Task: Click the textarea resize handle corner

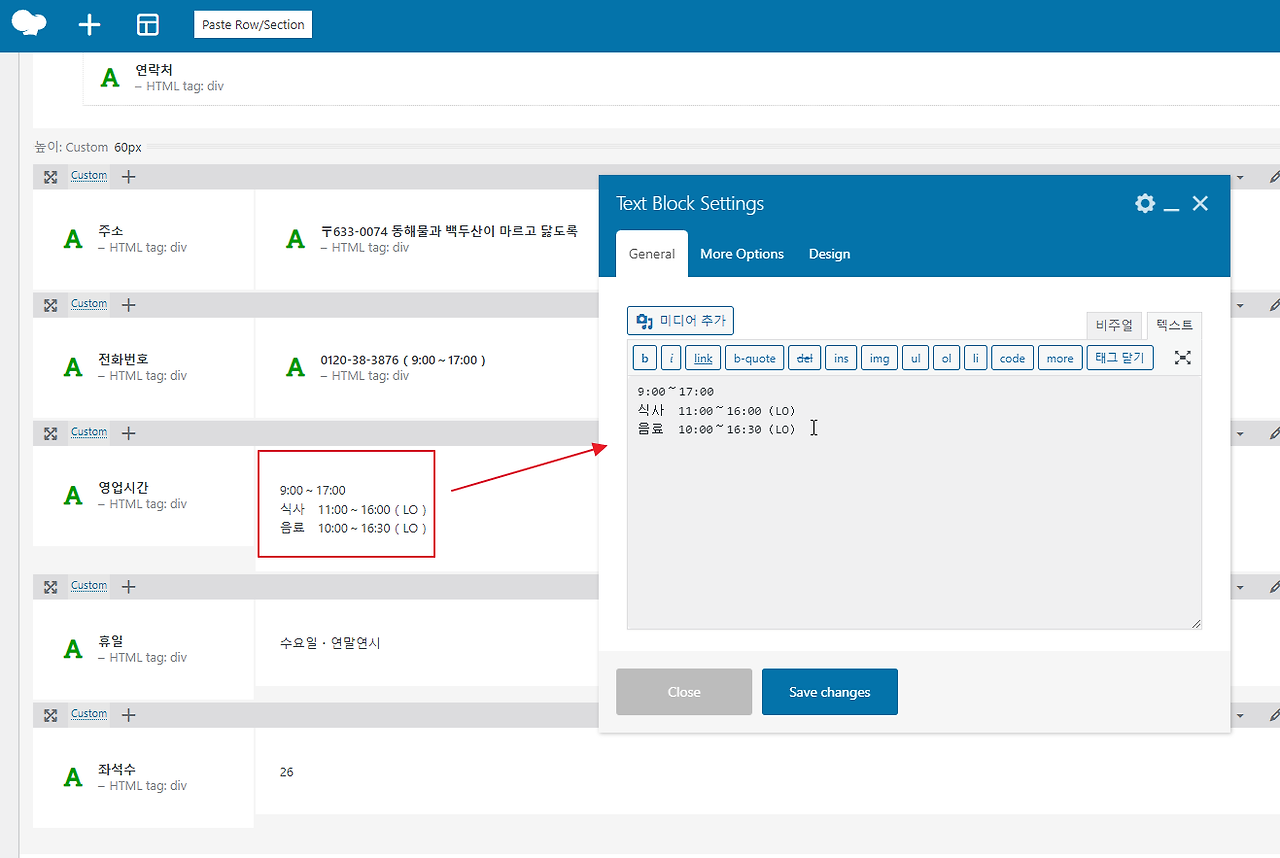Action: [1195, 623]
